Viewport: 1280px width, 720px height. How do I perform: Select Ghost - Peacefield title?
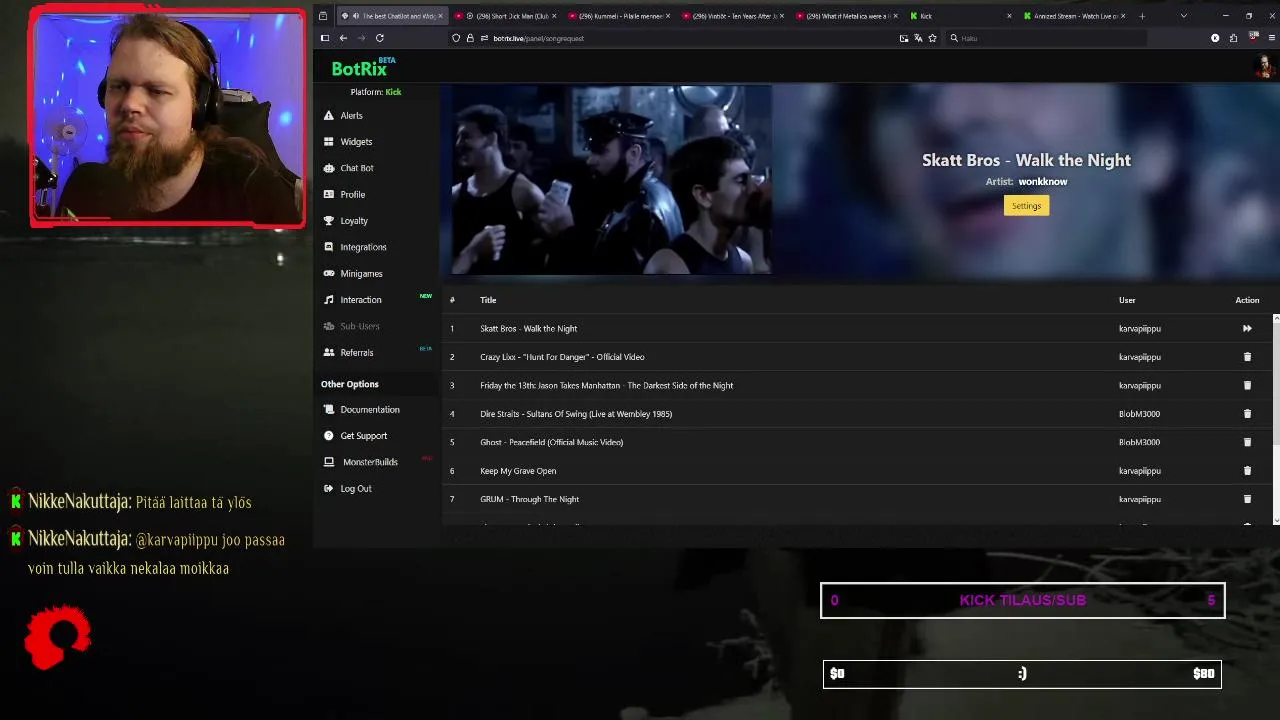coord(551,442)
